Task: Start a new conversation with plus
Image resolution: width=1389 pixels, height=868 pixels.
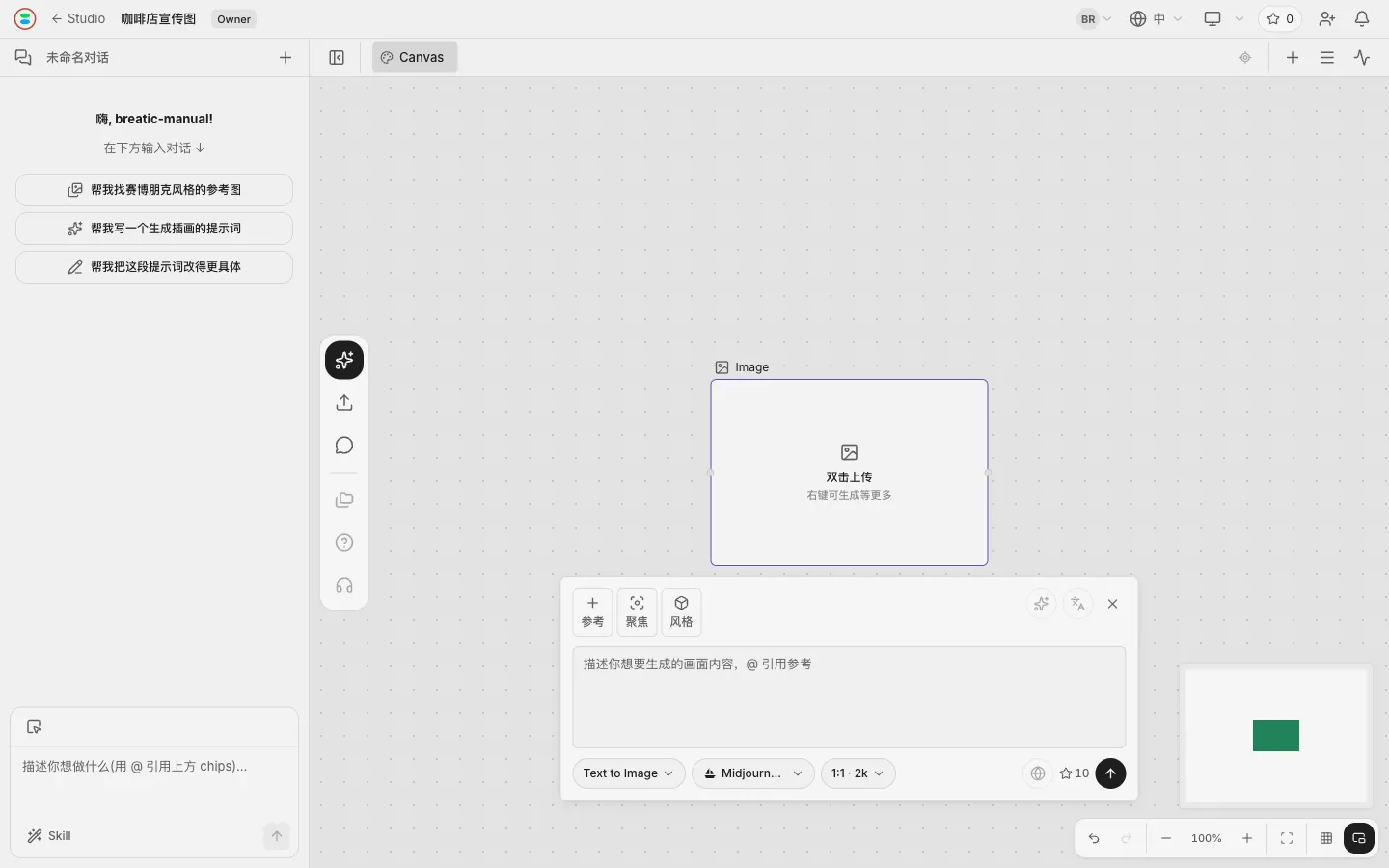Action: 286,57
